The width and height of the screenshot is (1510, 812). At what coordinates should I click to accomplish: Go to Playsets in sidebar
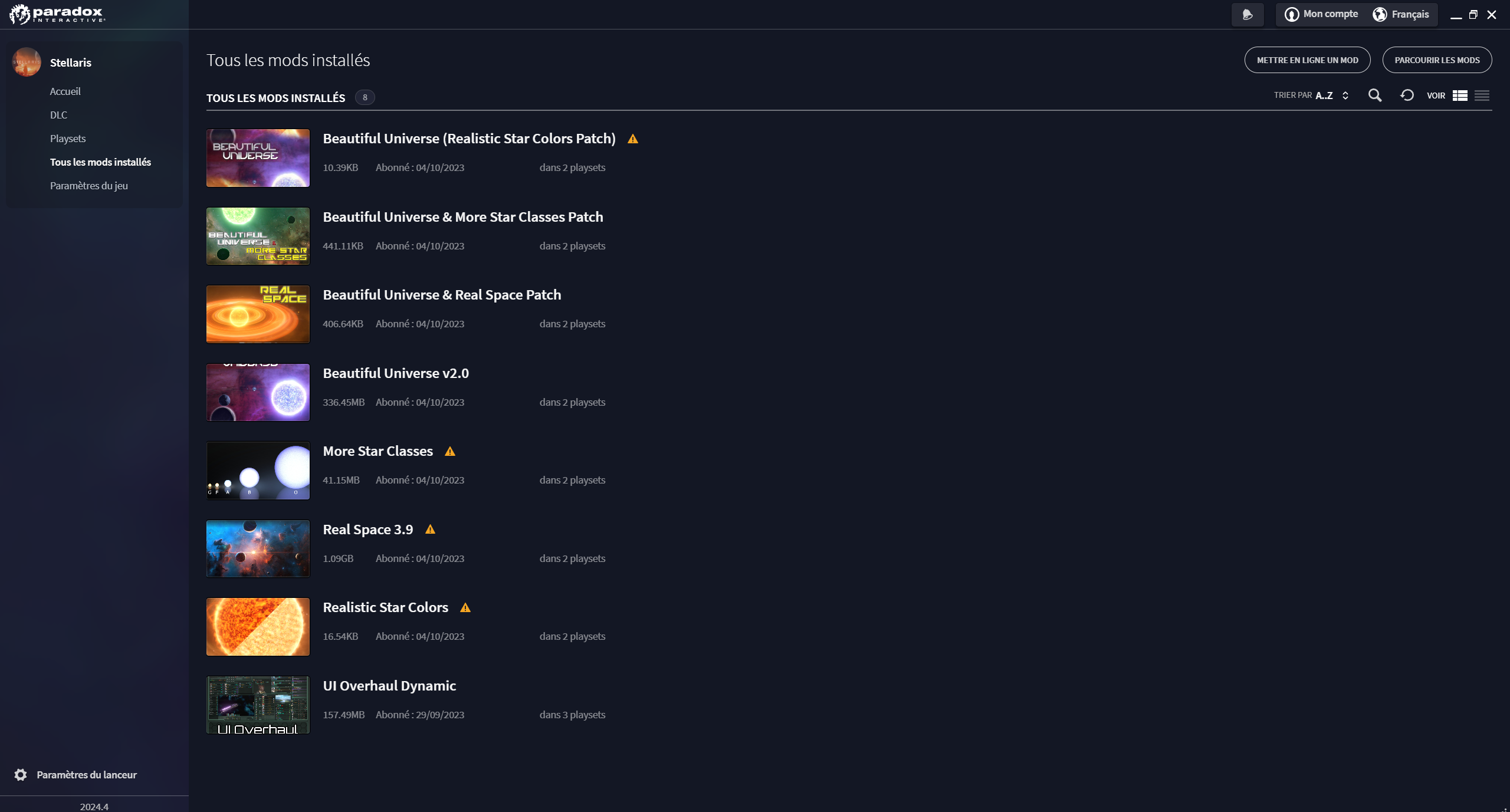tap(68, 139)
